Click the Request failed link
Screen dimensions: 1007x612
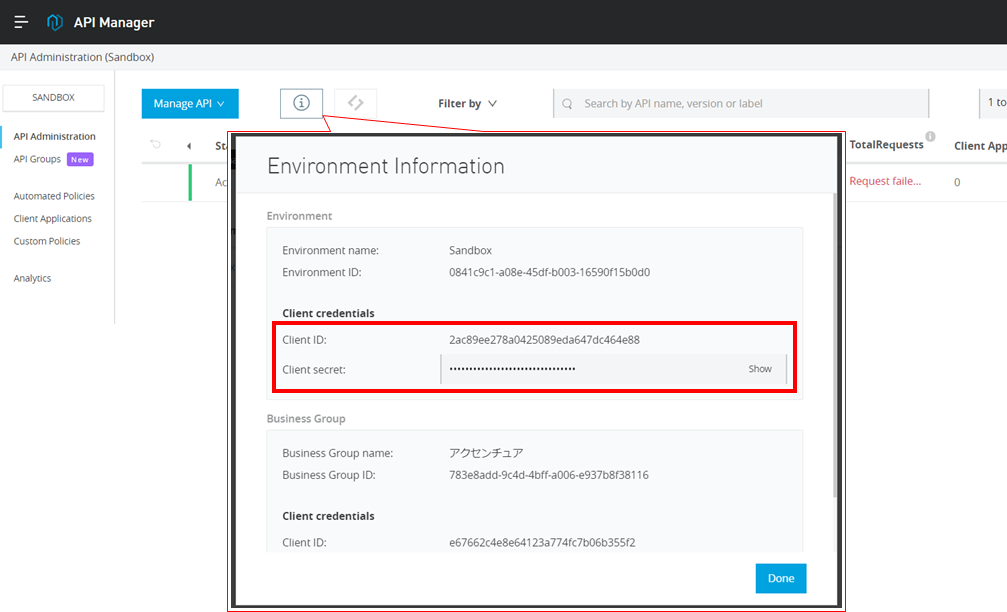point(885,181)
